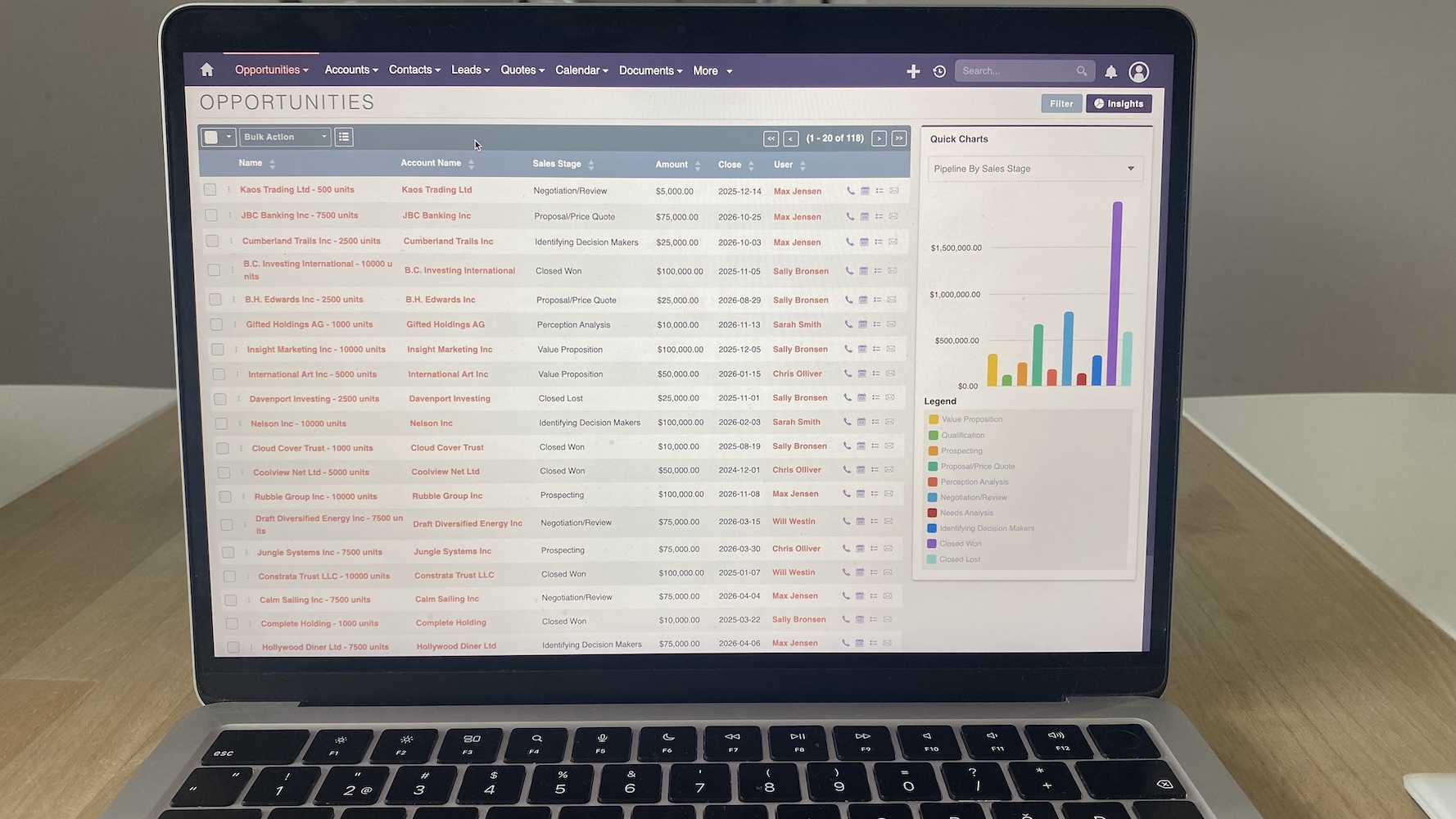
Task: Select the checkbox for Gifted Holdings AG row
Action: tap(216, 324)
